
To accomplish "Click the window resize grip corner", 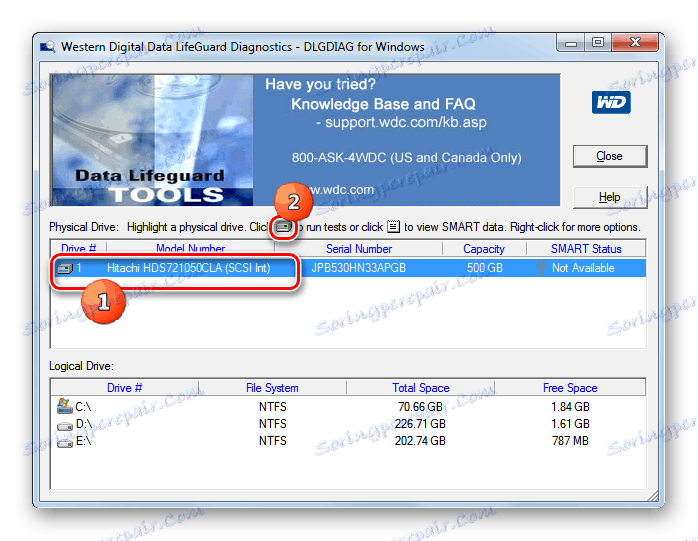I will point(653,496).
